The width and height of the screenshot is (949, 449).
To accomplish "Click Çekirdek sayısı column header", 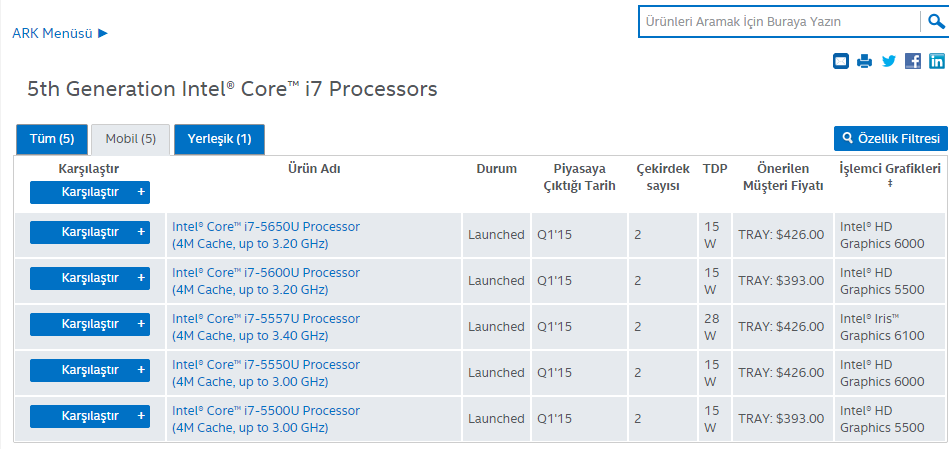I will [663, 177].
